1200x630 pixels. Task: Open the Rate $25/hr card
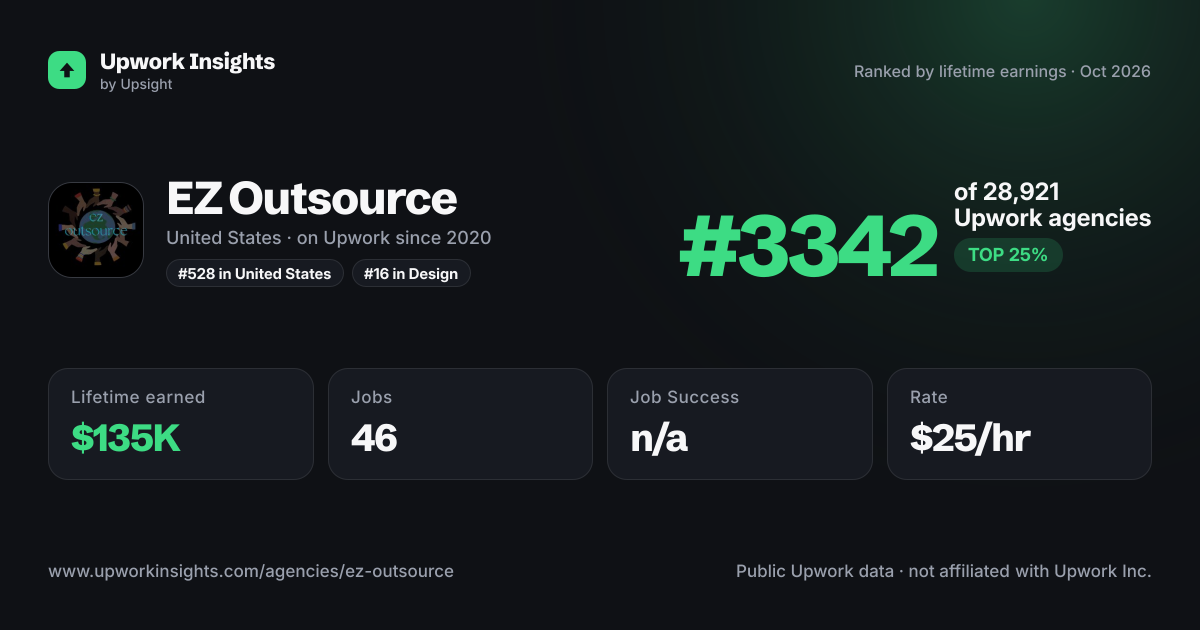click(x=1019, y=424)
